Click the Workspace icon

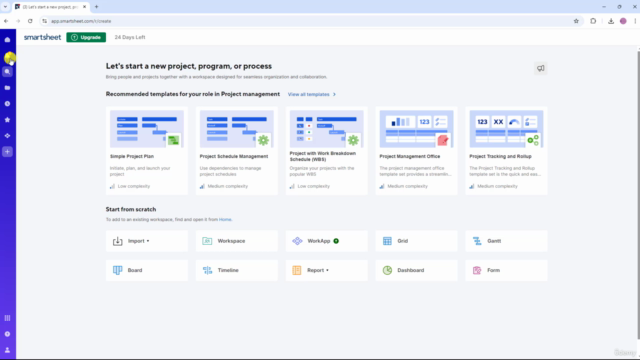coord(207,241)
